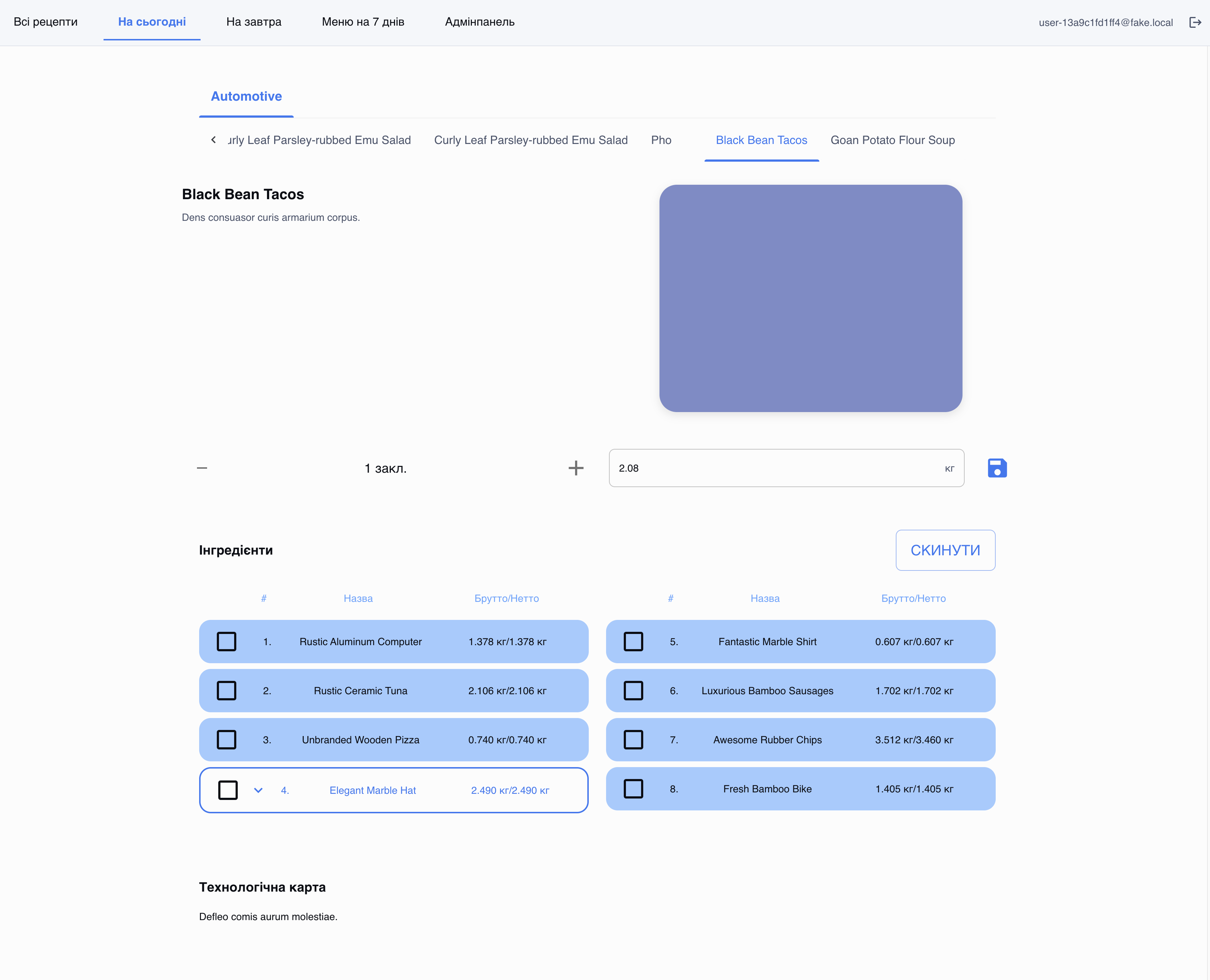Click the text Defleo comis aurum molestiae
The image size is (1210, 980).
pos(268,917)
